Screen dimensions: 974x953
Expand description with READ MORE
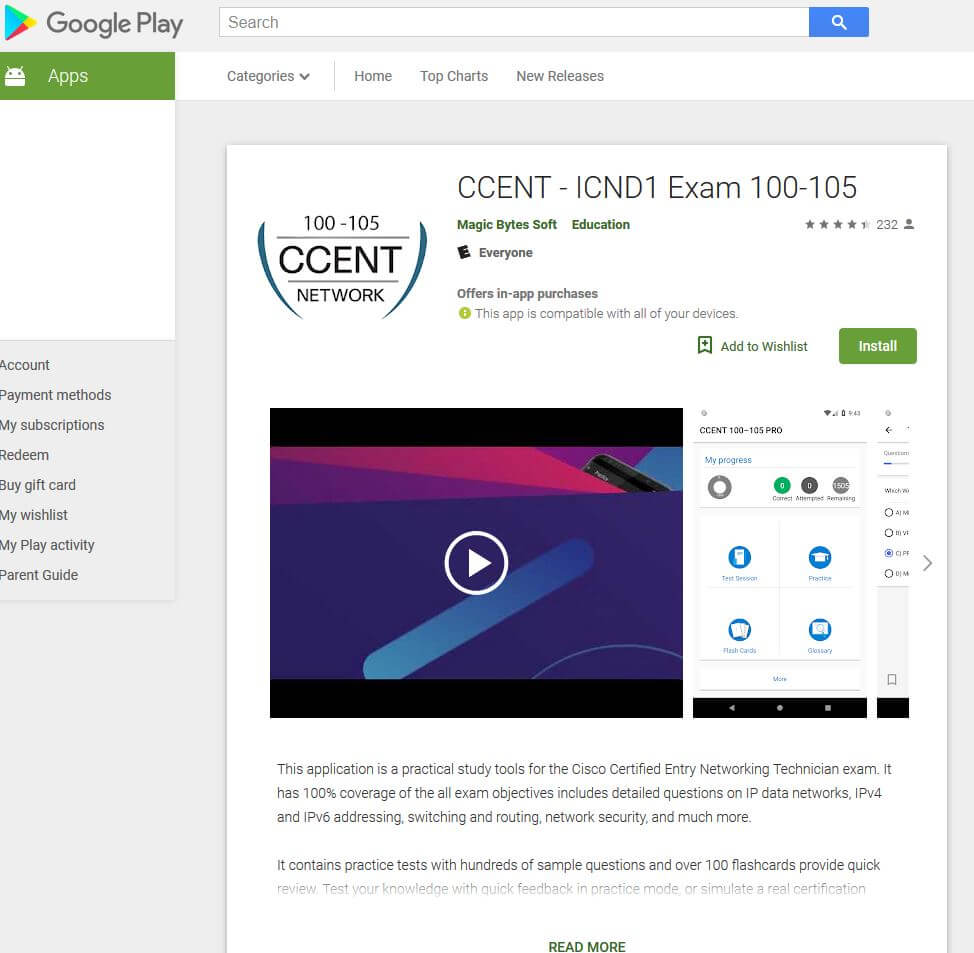pyautogui.click(x=587, y=945)
